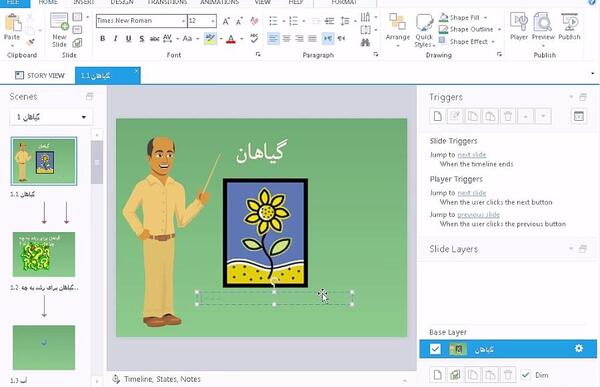Select the slide 1.3 thumbnail
The width and height of the screenshot is (600, 387).
(44, 347)
